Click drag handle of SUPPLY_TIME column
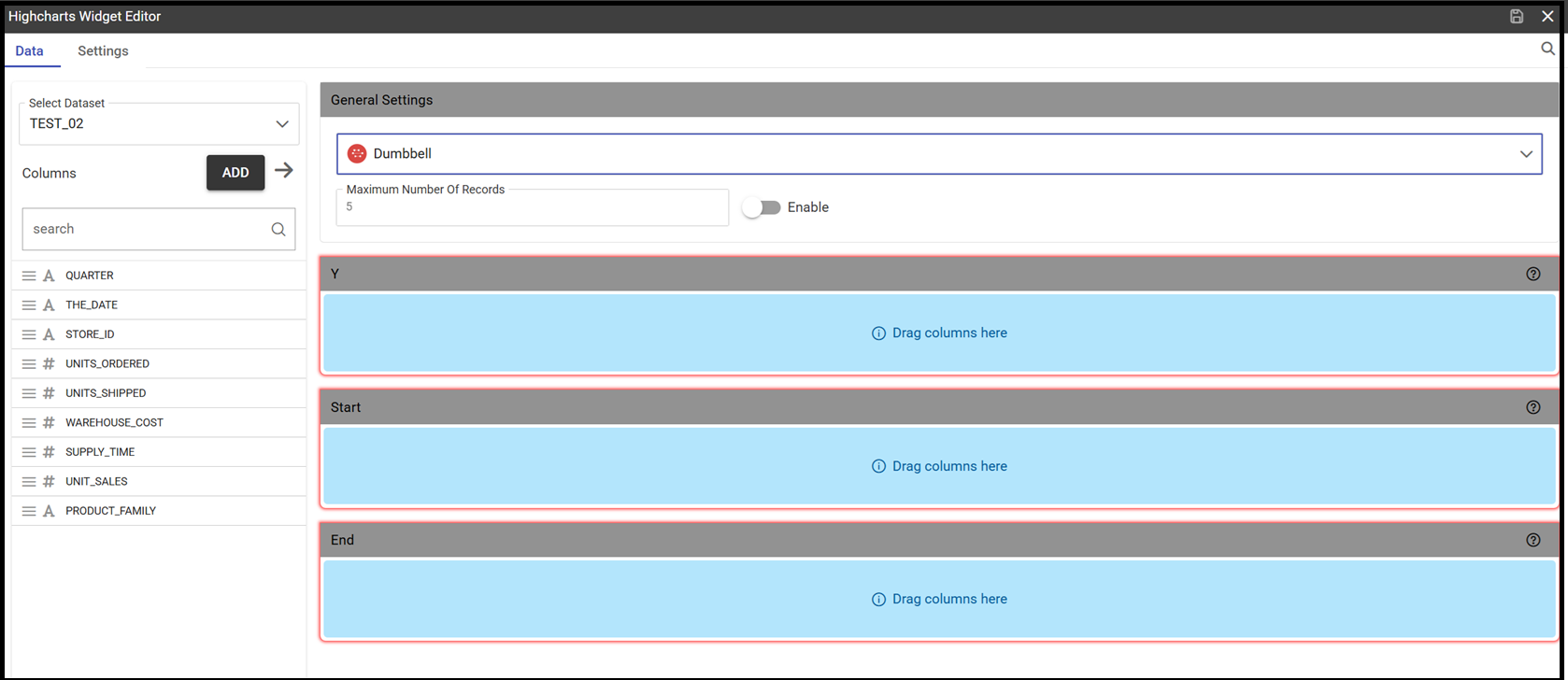This screenshot has width=1568, height=680. click(29, 452)
